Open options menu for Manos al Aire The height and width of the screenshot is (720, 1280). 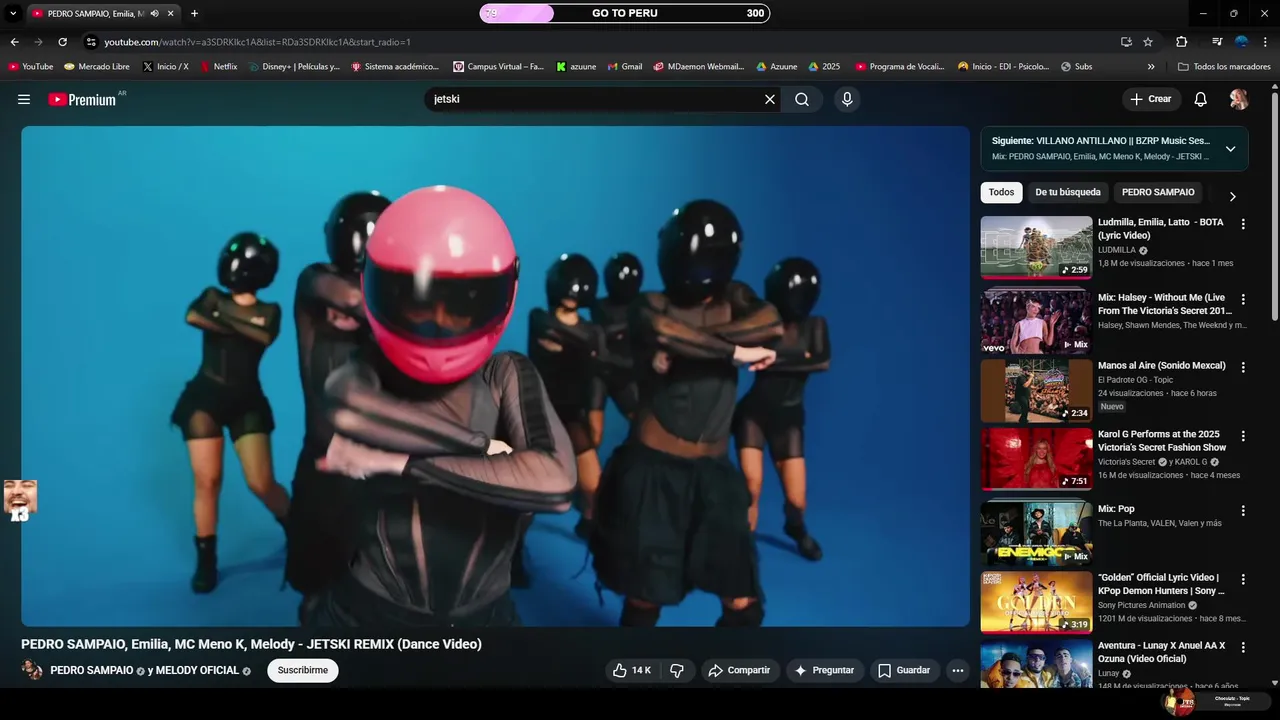pyautogui.click(x=1243, y=367)
